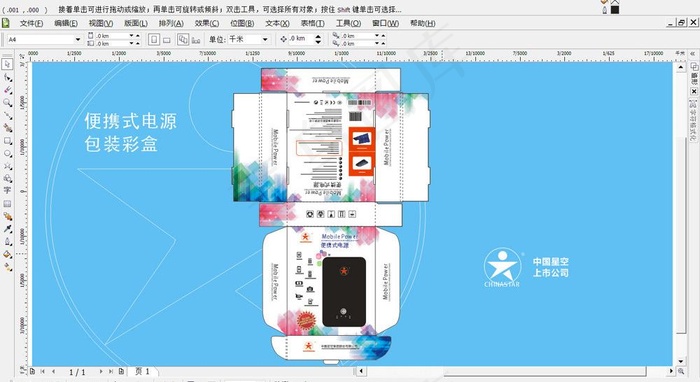Screen dimensions: 700x382
Task: Select the Polygon tool
Action: (7, 166)
